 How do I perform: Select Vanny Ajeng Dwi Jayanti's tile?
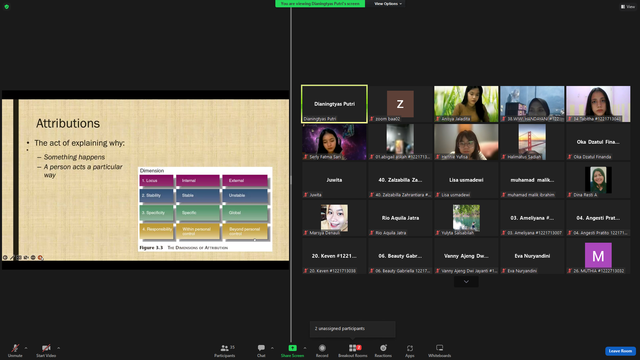click(466, 256)
